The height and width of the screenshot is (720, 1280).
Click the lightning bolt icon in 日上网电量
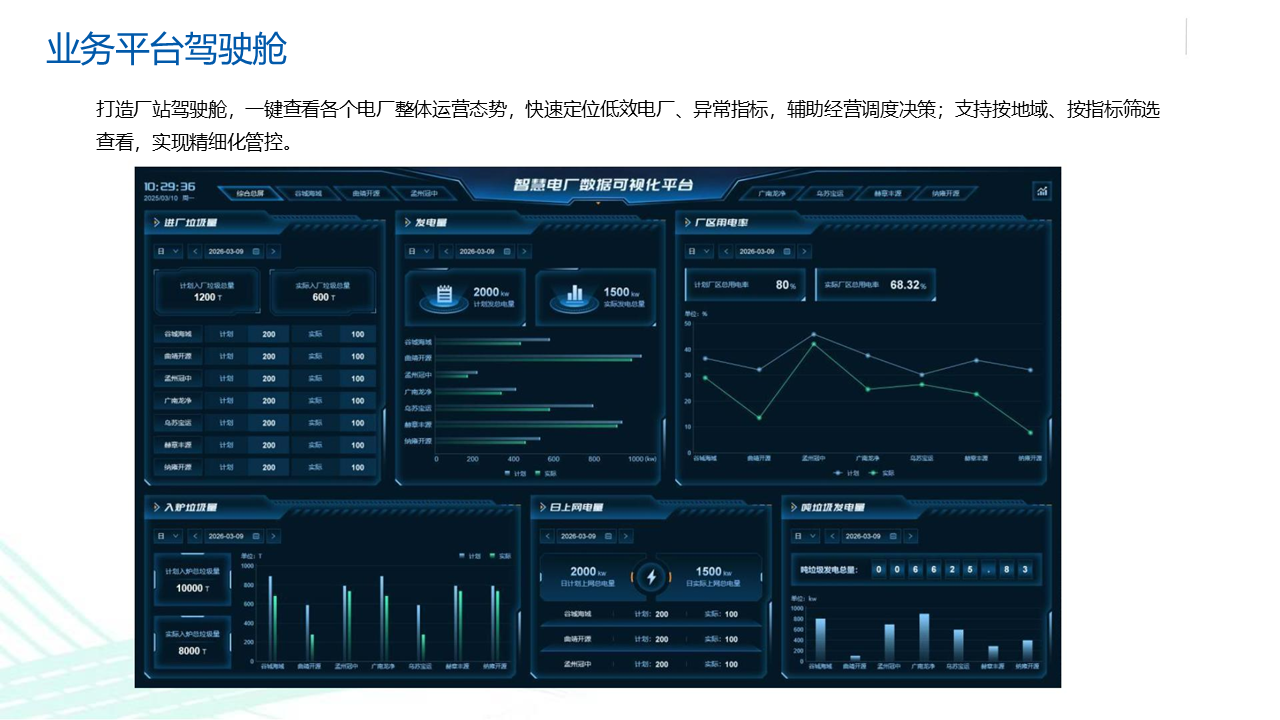(x=651, y=577)
